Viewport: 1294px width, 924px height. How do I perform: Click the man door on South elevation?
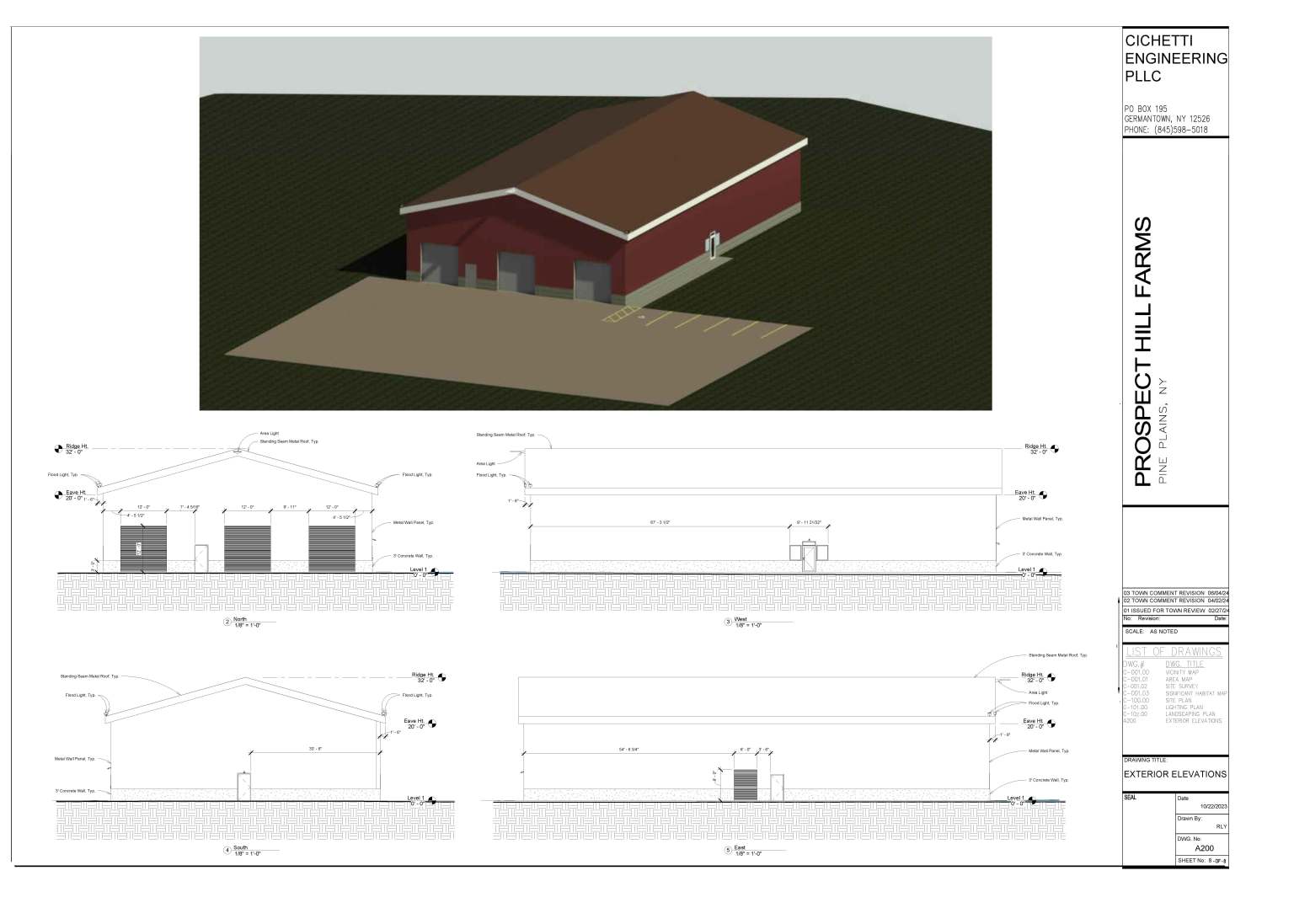(244, 786)
